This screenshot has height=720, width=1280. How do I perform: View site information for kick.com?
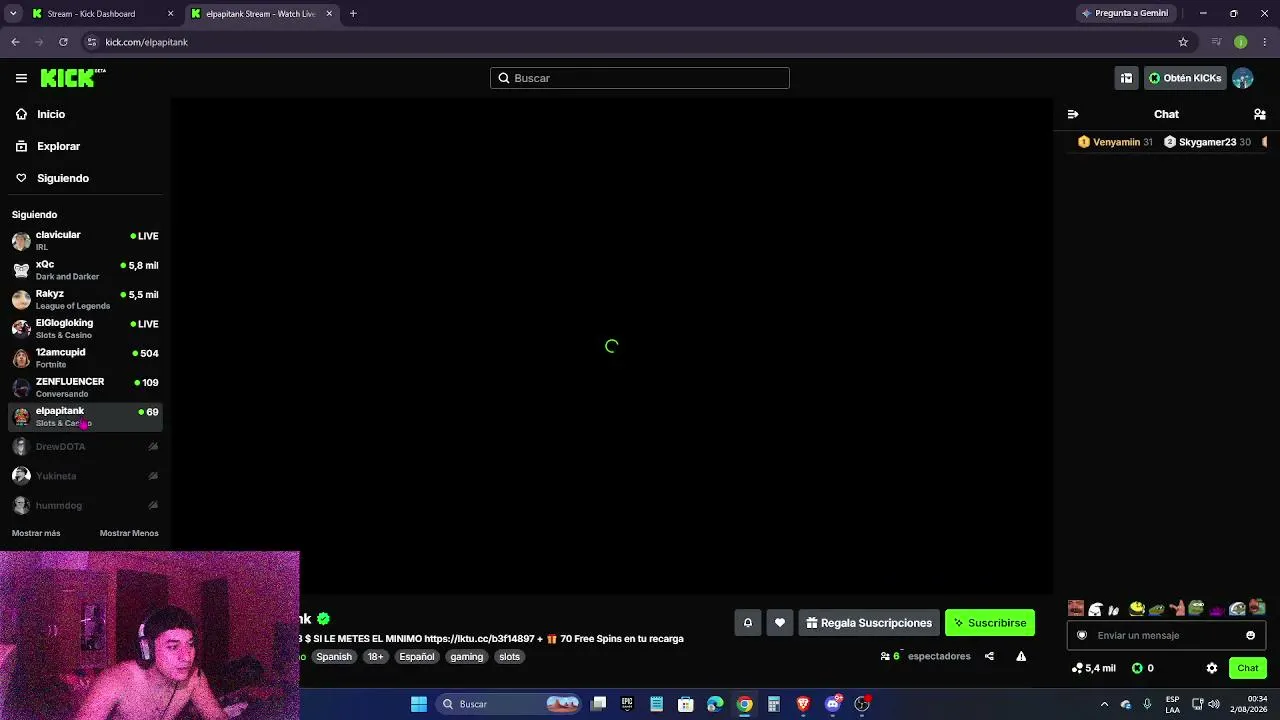(92, 42)
